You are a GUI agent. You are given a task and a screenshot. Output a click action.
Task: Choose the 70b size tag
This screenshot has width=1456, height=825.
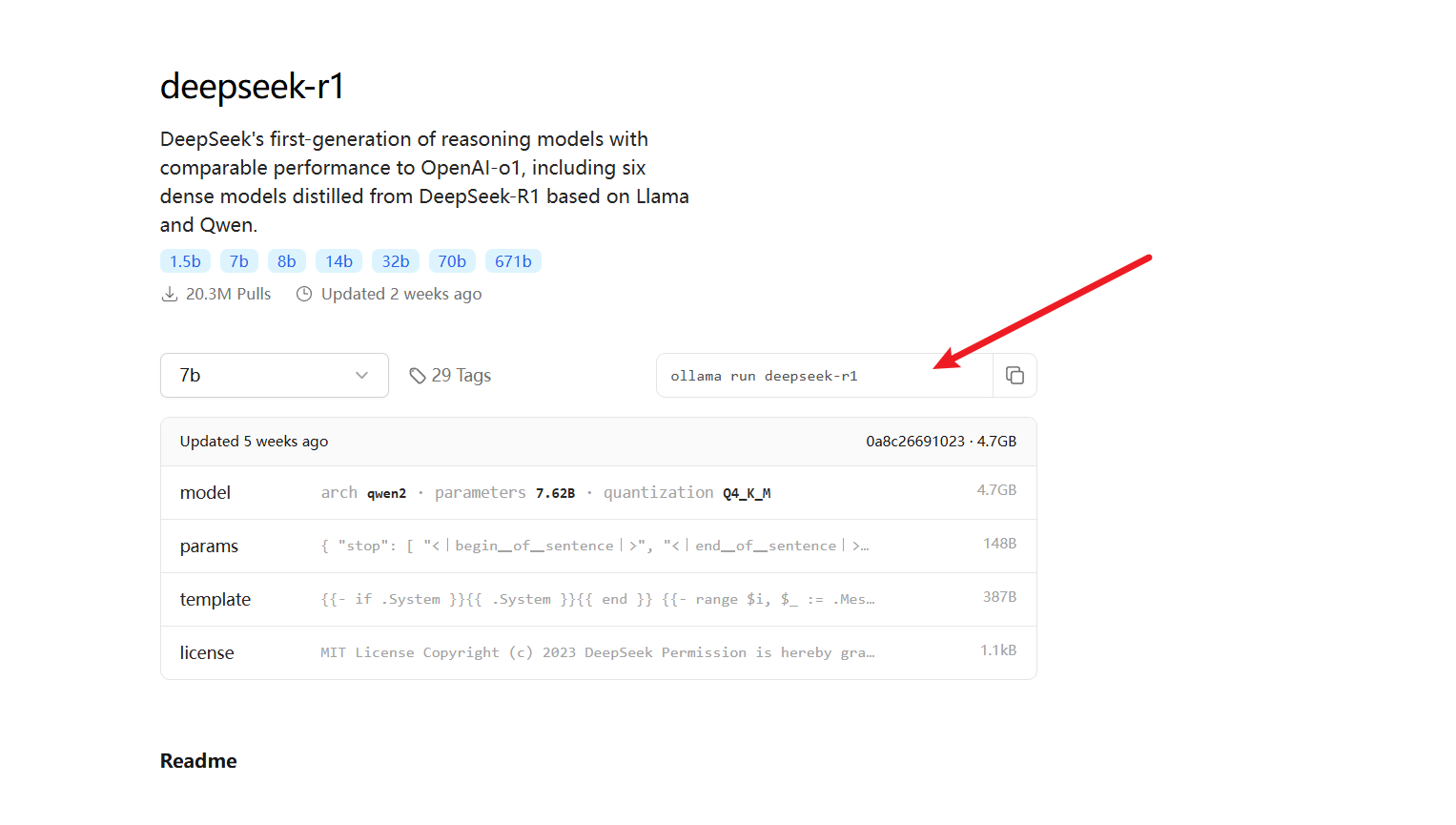pos(452,261)
